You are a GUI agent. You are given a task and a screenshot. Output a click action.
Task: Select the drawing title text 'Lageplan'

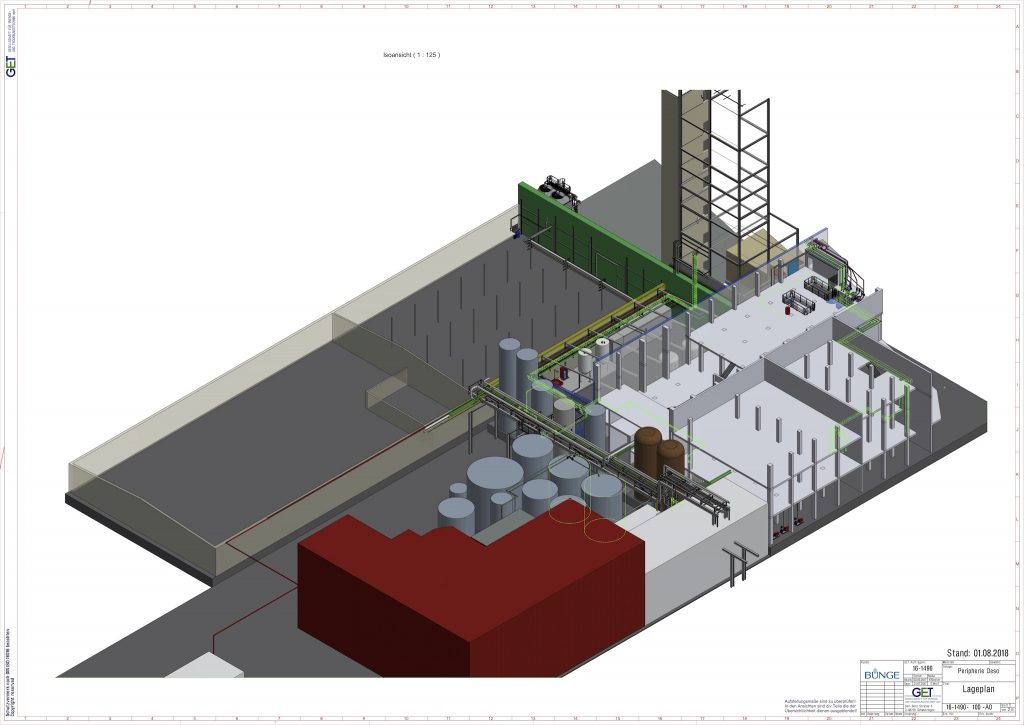978,688
